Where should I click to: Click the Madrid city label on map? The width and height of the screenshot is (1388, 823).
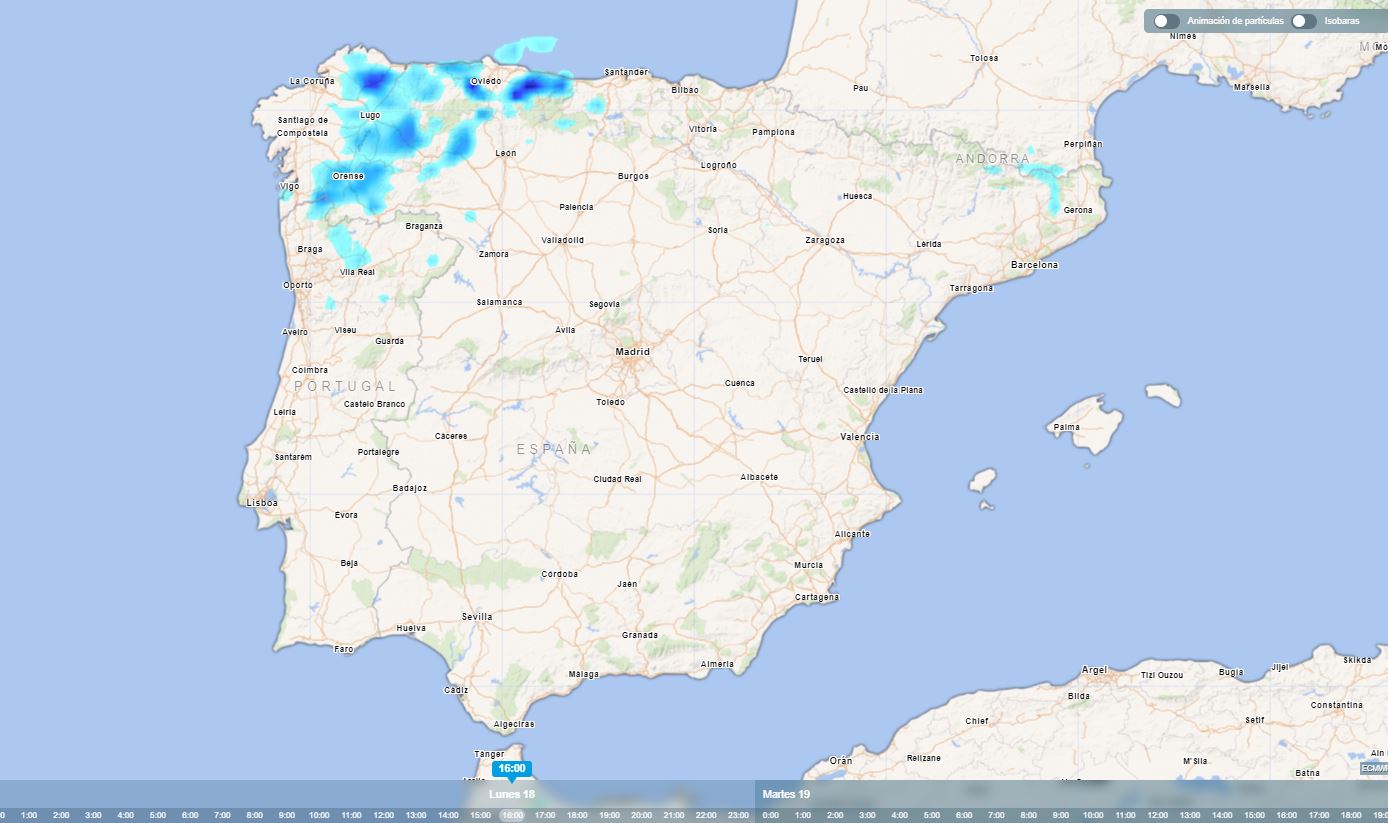pos(632,352)
